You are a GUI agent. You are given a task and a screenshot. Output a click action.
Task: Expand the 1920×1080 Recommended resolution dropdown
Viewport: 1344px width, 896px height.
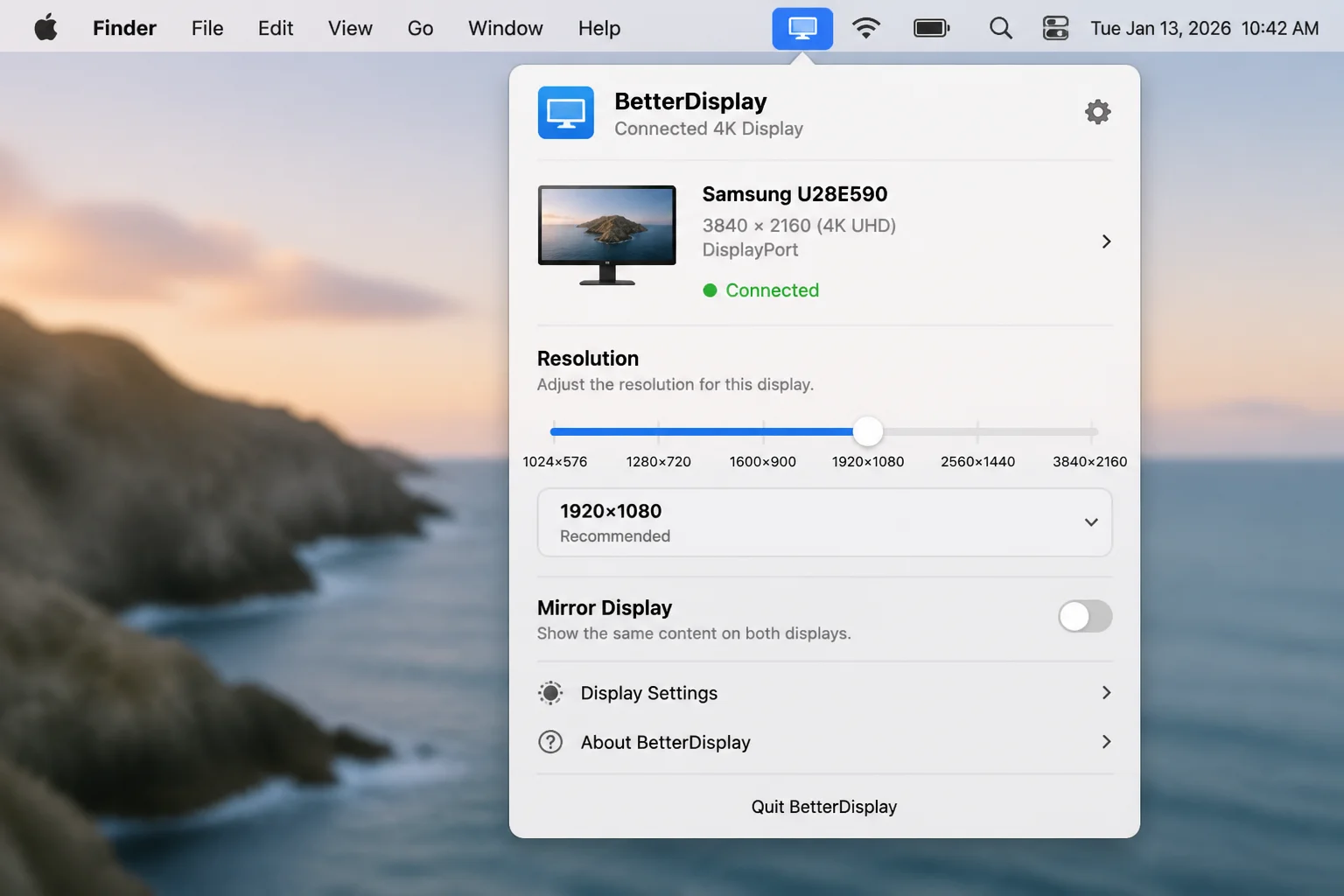[x=824, y=522]
